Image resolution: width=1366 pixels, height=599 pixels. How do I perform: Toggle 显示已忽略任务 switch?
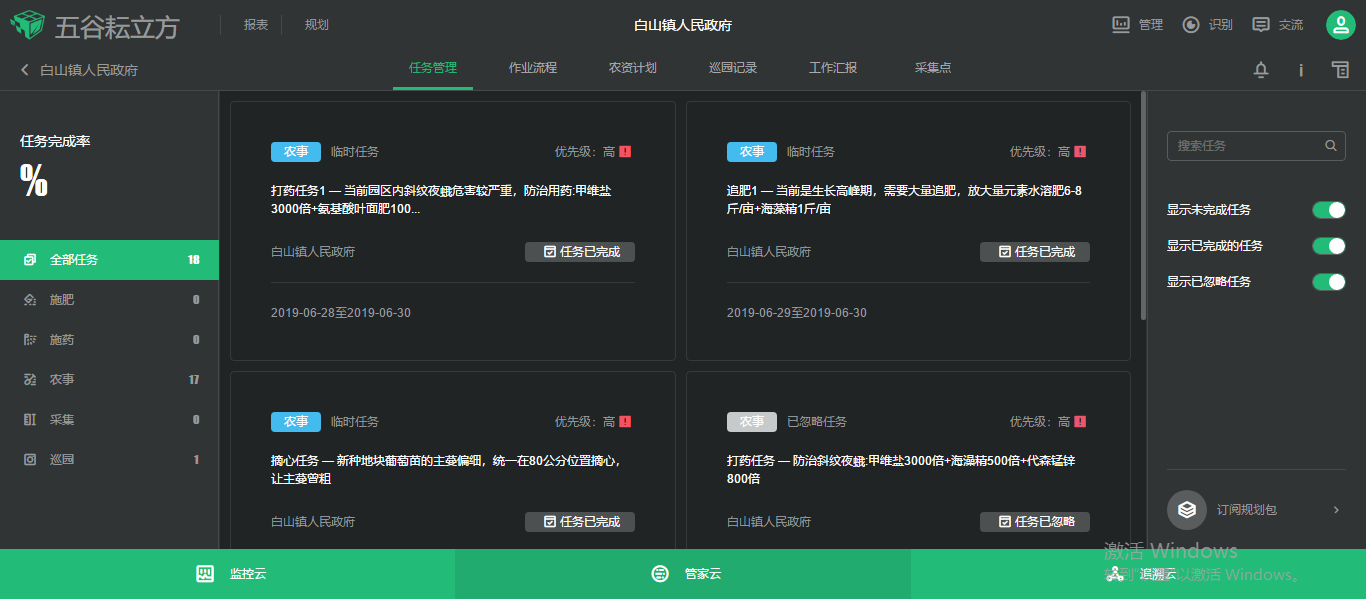pos(1329,282)
